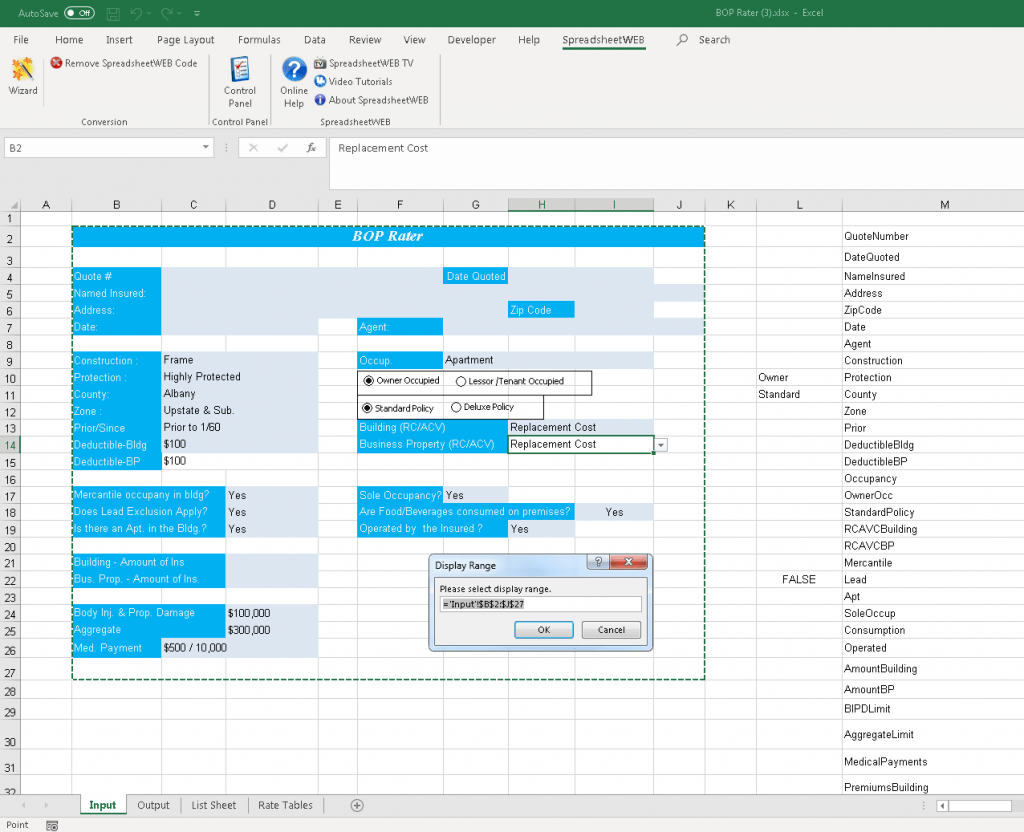Viewport: 1024px width, 832px height.
Task: Click the display range input field
Action: point(541,604)
